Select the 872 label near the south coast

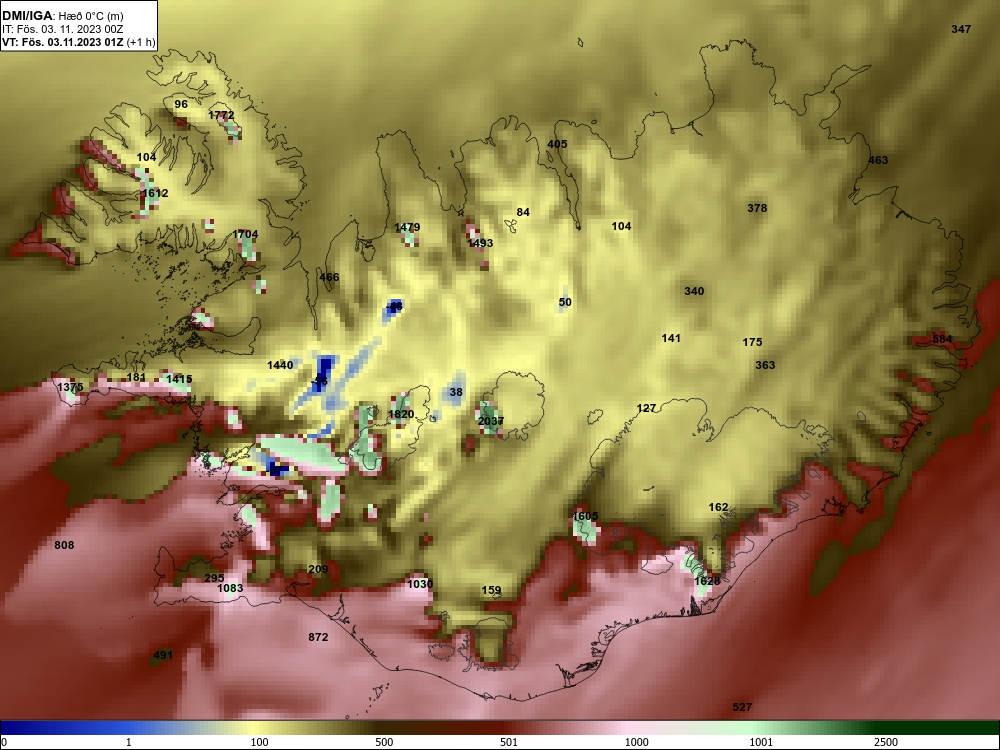tap(318, 637)
